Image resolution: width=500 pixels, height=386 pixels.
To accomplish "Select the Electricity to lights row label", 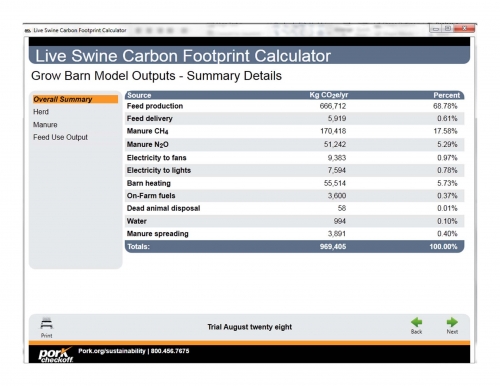I will coord(159,170).
